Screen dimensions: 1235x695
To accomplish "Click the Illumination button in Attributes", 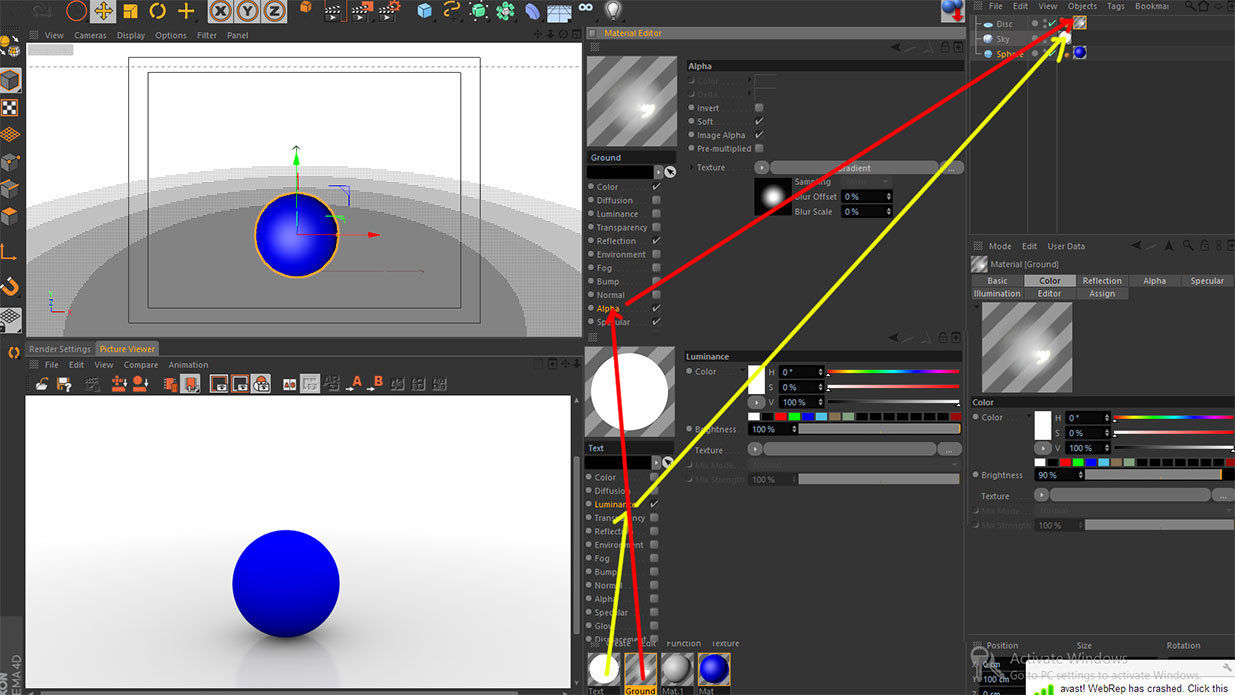I will coord(997,294).
